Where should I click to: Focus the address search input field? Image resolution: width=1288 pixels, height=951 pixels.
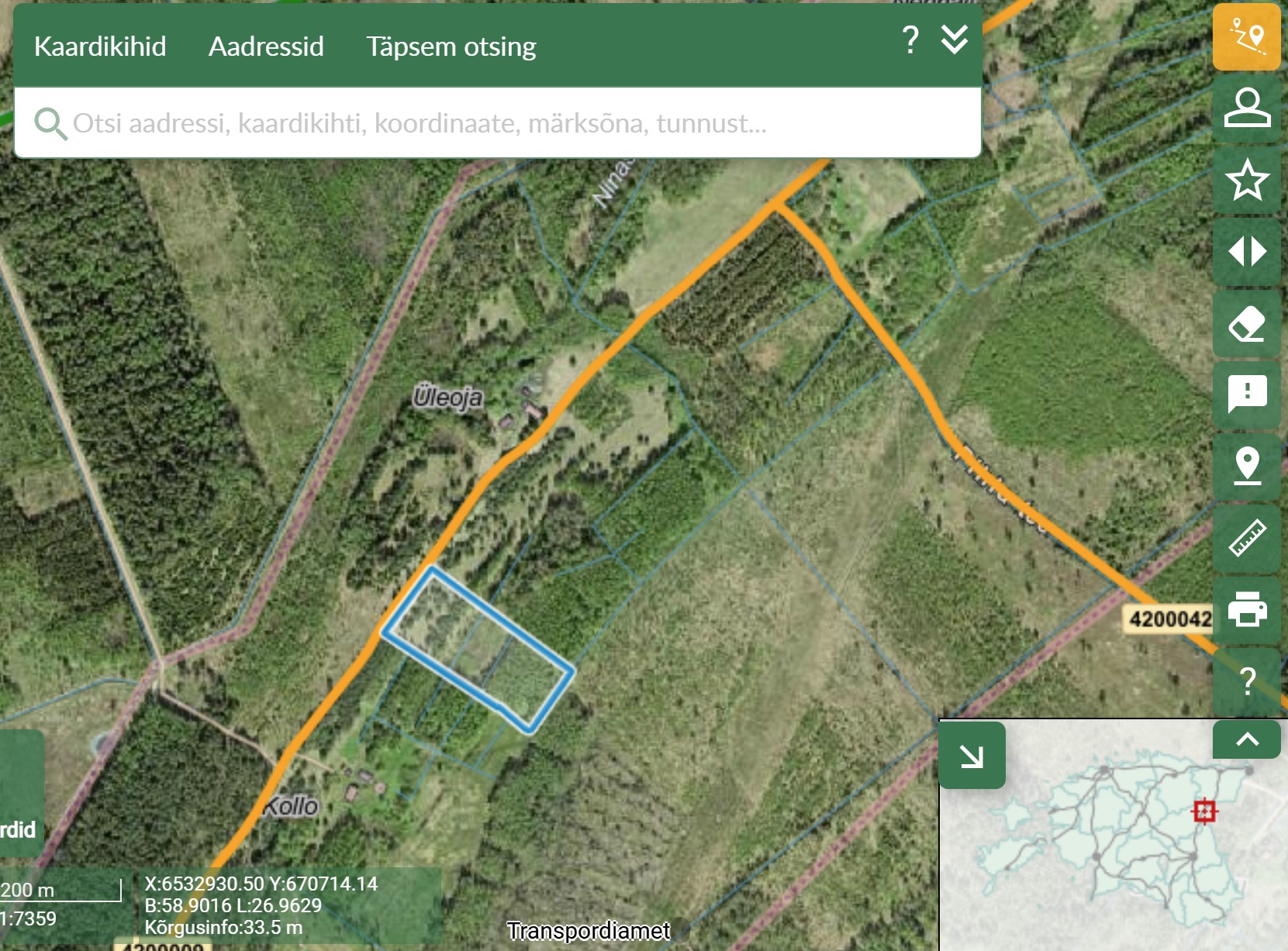click(x=496, y=123)
